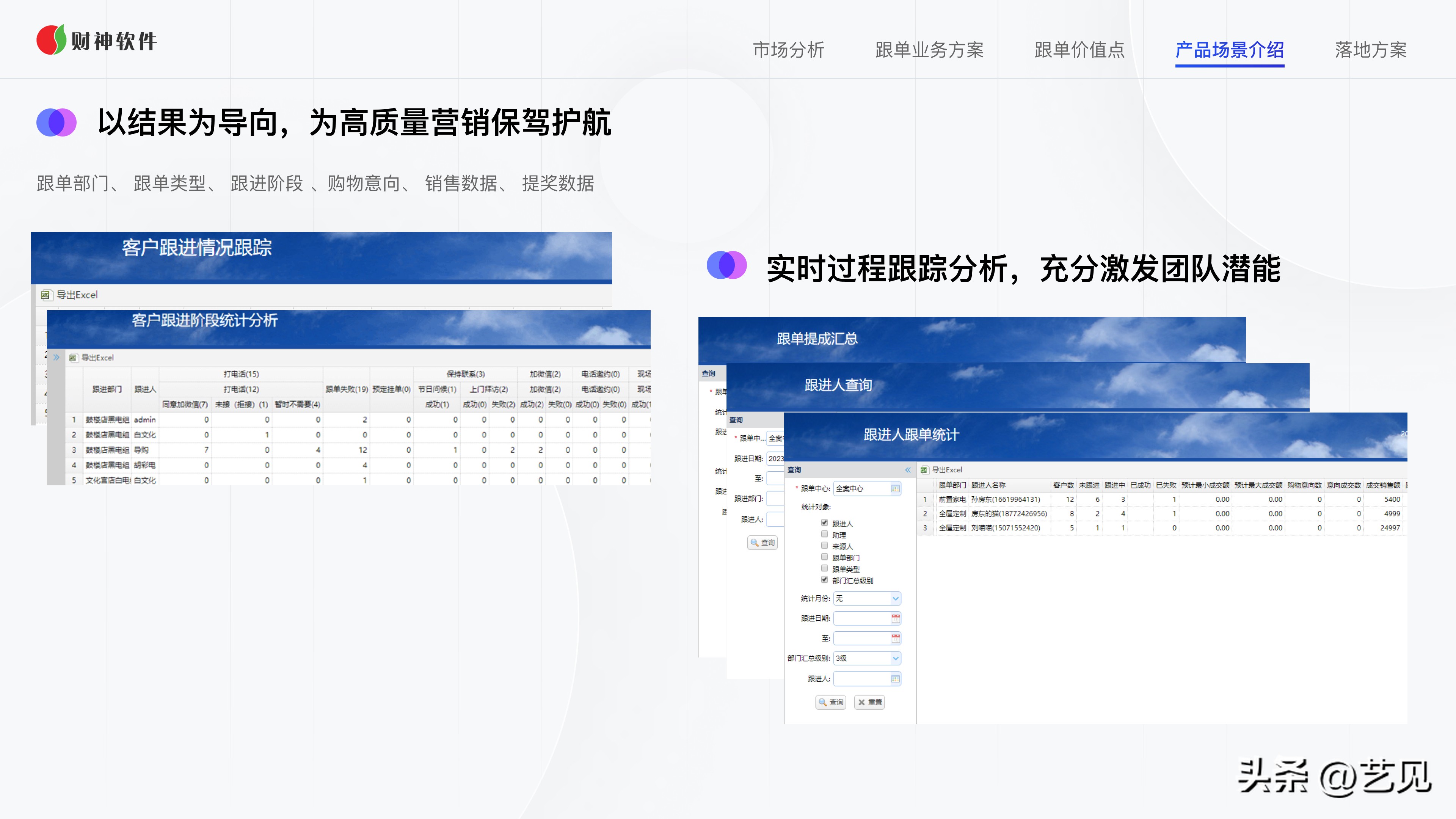Click 导出Excel icon in 客户跟进情况跟踪 window
The image size is (1456, 819).
pos(46,295)
